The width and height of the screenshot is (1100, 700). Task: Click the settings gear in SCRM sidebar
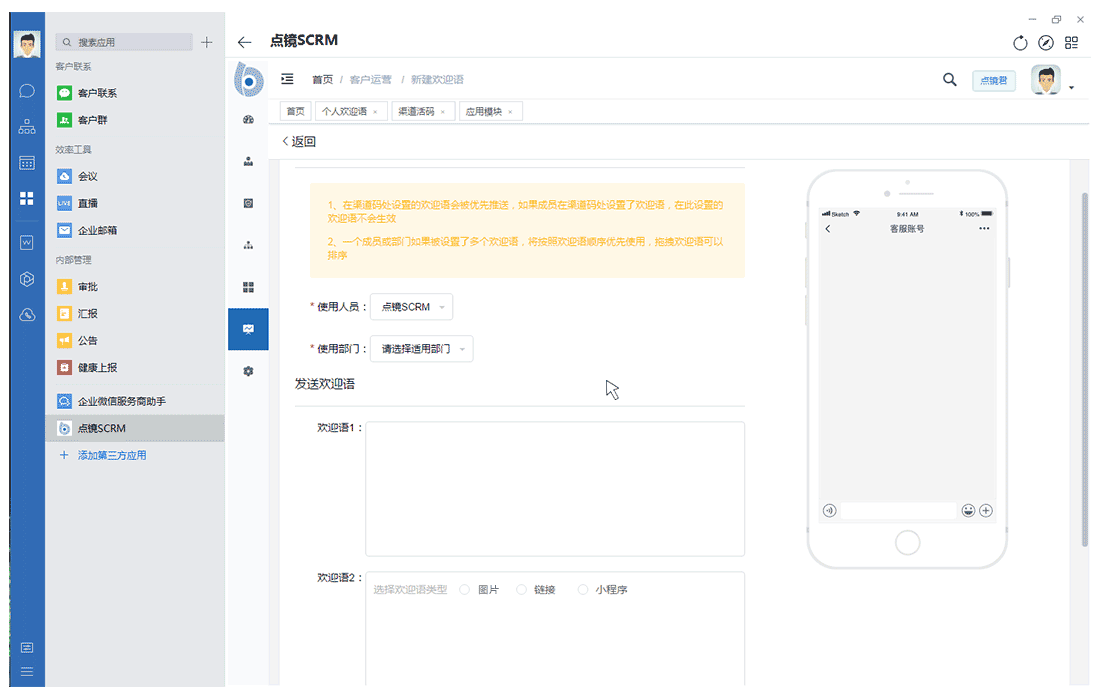[x=248, y=371]
